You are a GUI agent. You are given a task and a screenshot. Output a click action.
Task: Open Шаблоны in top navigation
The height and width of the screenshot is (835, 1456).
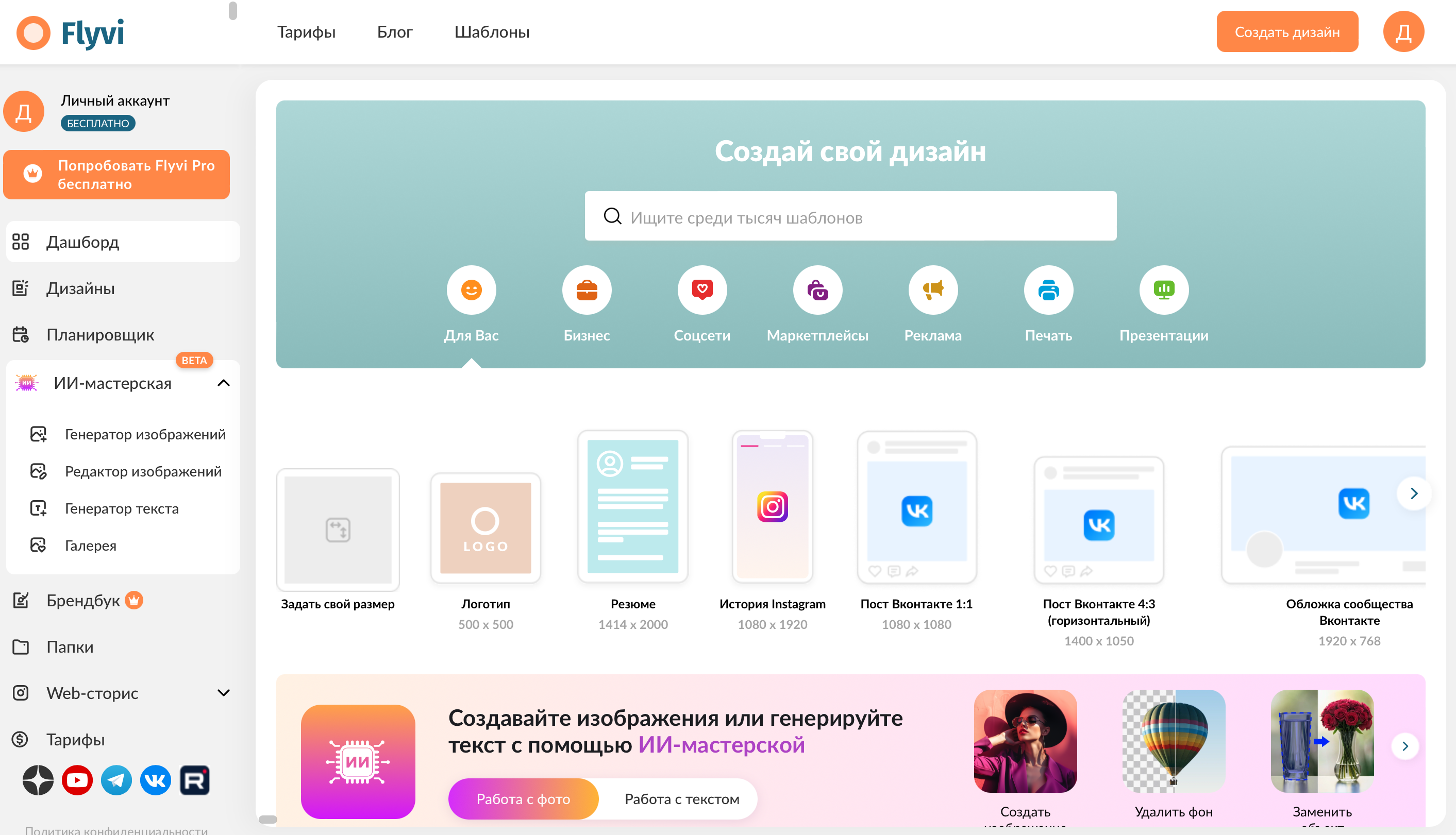click(x=492, y=32)
